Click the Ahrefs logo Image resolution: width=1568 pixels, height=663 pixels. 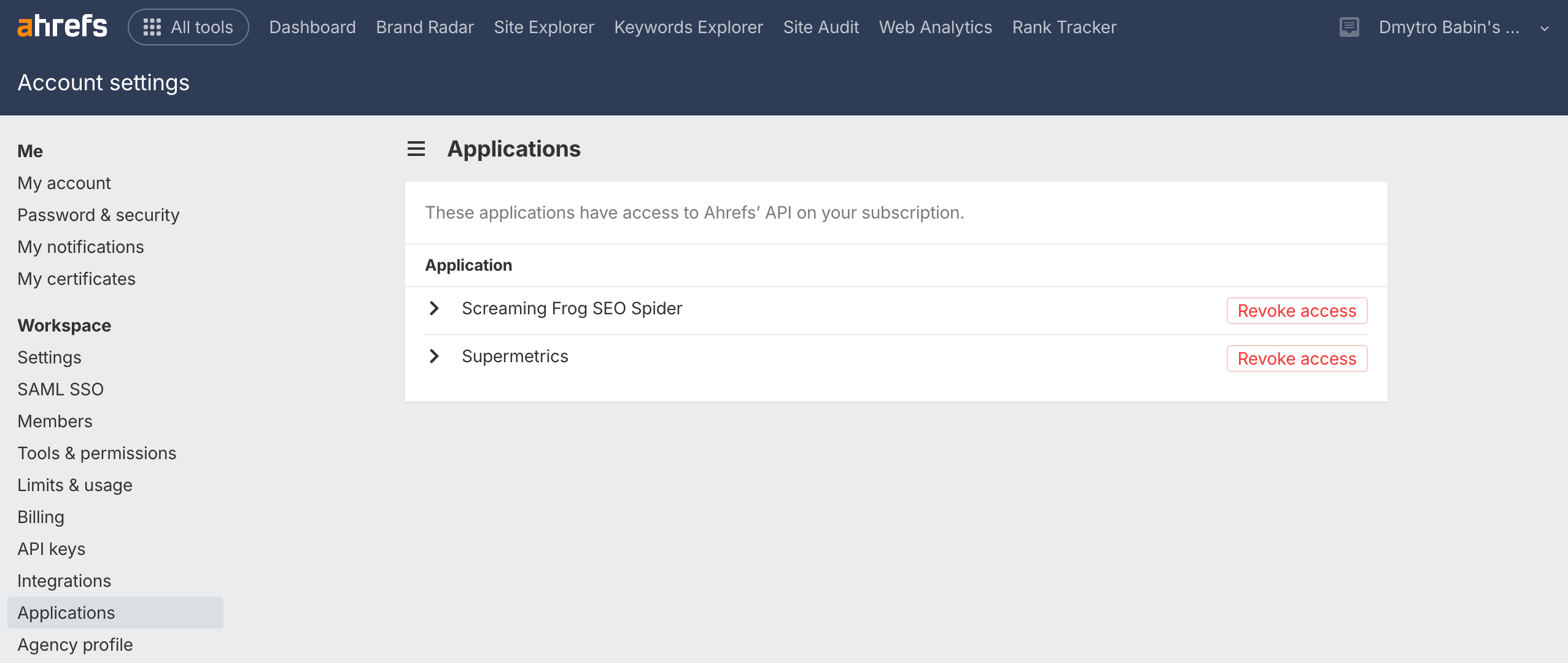[62, 26]
